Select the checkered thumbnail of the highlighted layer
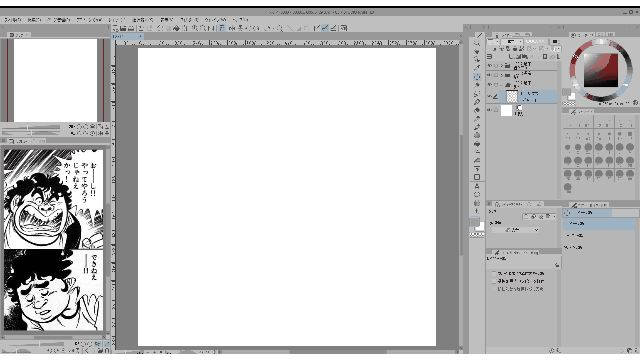Image resolution: width=640 pixels, height=360 pixels. (x=512, y=96)
